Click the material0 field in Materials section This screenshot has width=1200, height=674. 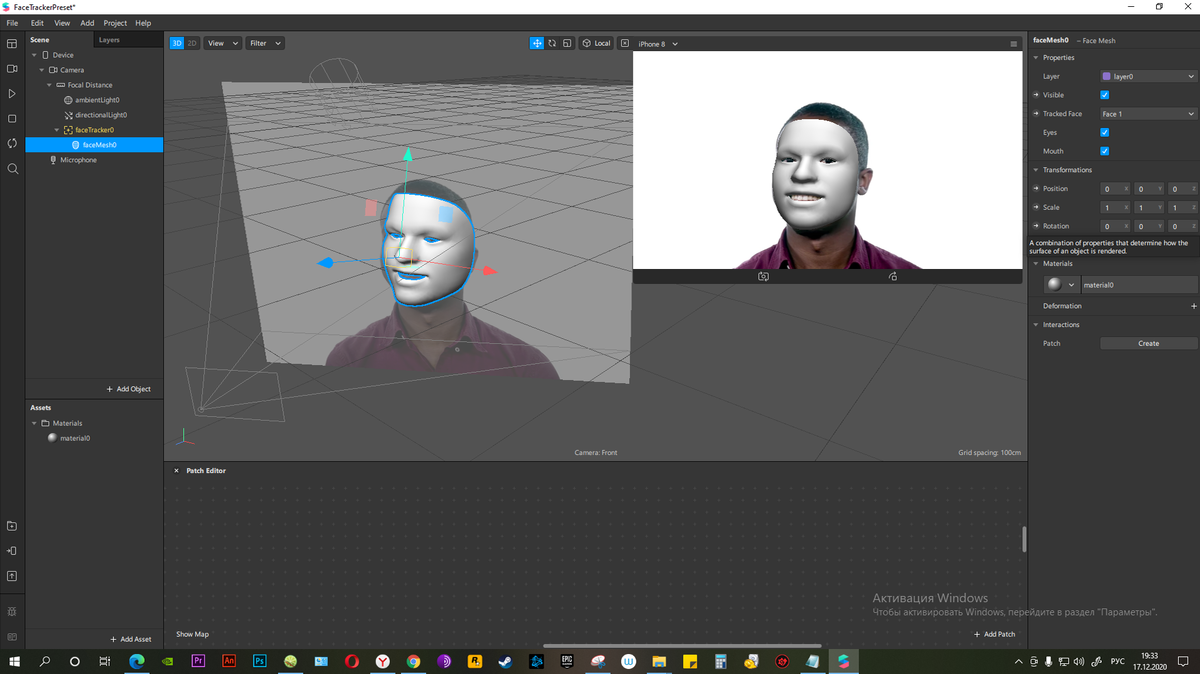pos(1139,285)
